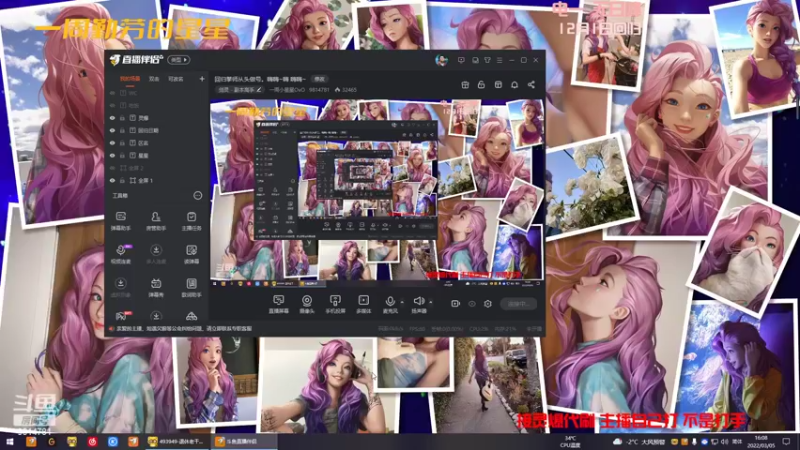
Task: Click the PK tool icon with red badge
Action: tap(121, 316)
